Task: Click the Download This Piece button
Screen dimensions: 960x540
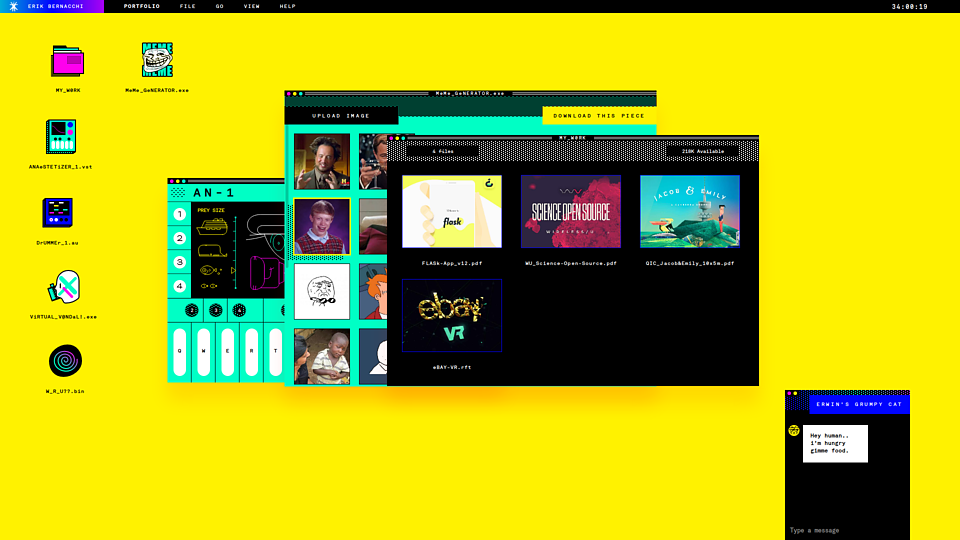Action: pos(599,116)
